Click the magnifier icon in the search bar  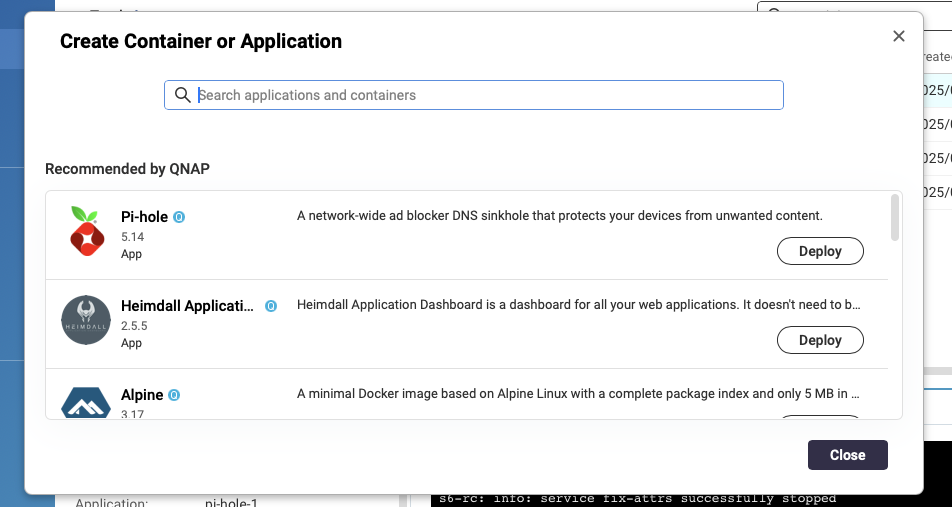point(182,95)
